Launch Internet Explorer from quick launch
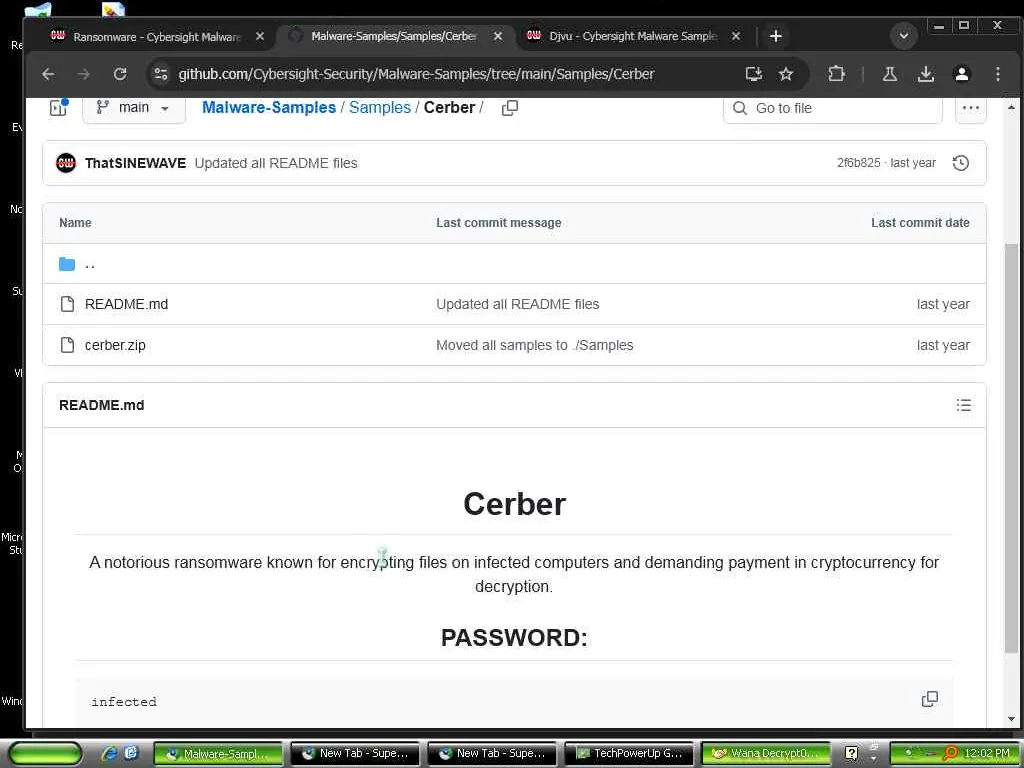Screen dimensions: 1024x768 (x=109, y=753)
